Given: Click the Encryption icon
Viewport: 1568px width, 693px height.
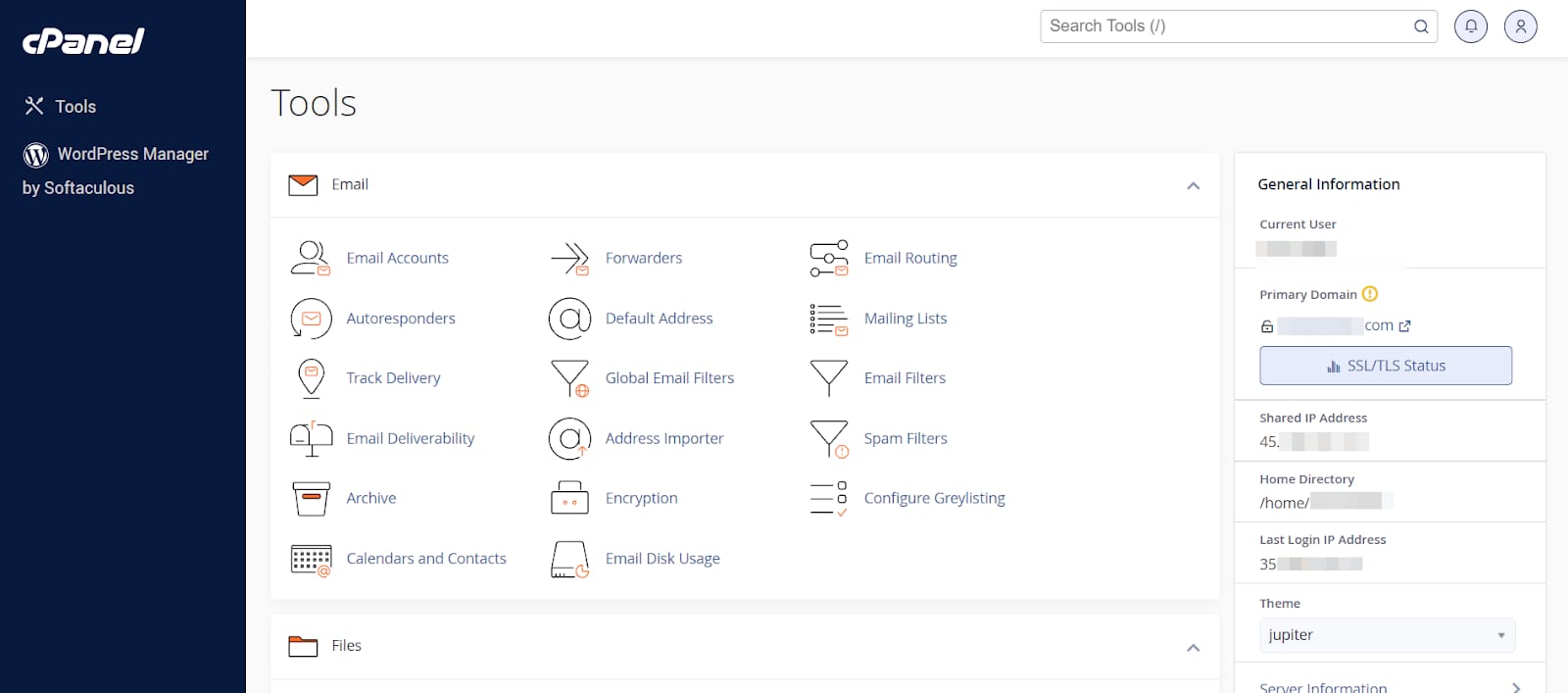Looking at the screenshot, I should (569, 498).
